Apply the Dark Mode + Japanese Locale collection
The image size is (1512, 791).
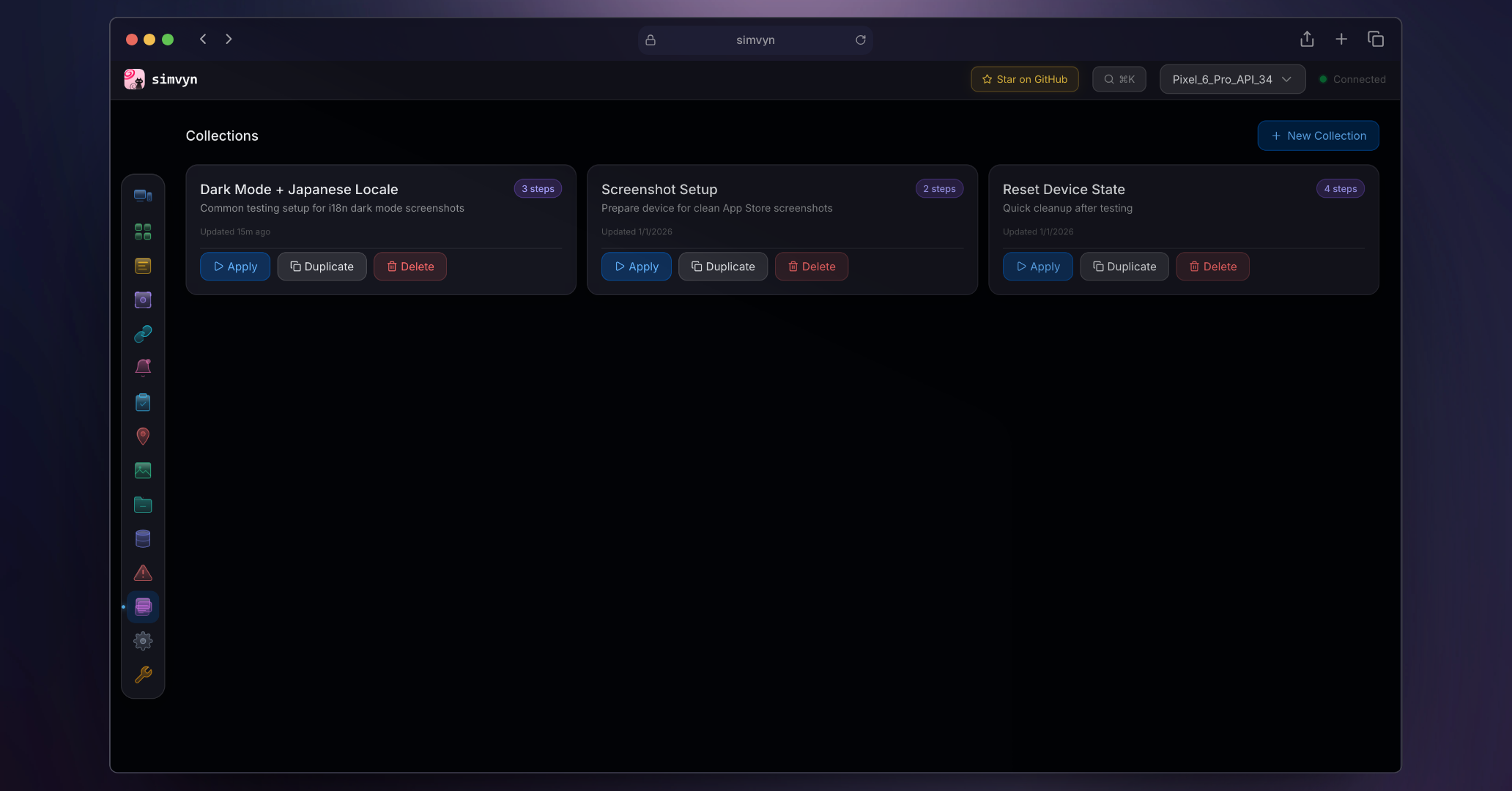pos(235,267)
